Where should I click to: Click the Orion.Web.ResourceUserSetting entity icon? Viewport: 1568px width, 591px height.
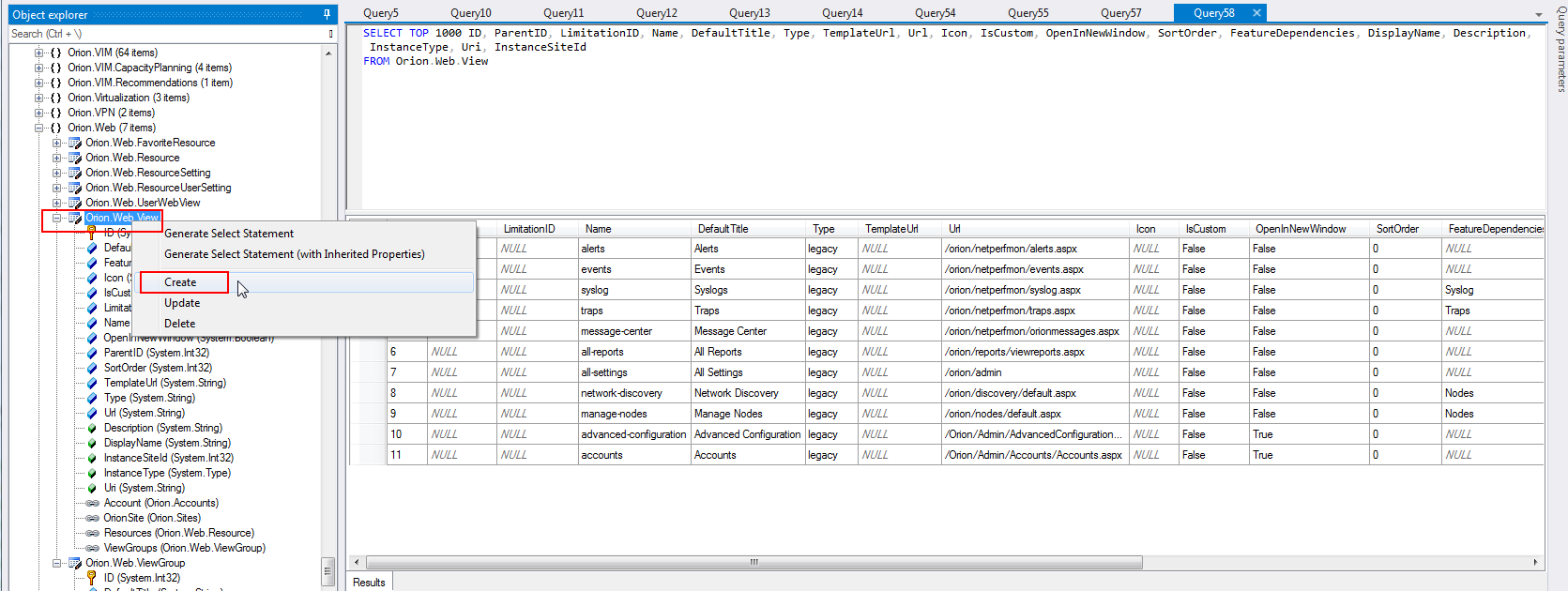point(75,188)
